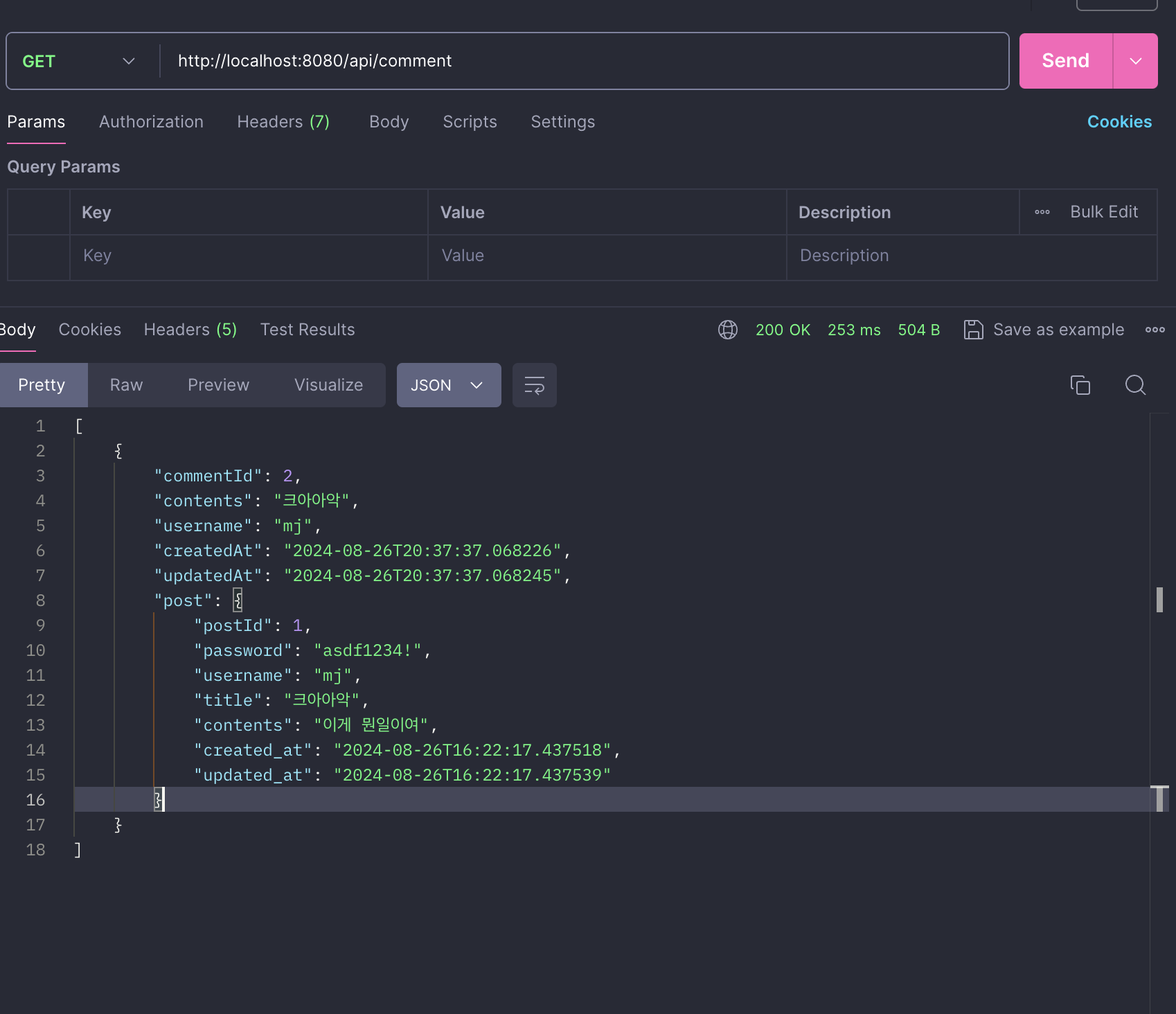Open the request Body tab
This screenshot has width=1176, height=1014.
[389, 122]
